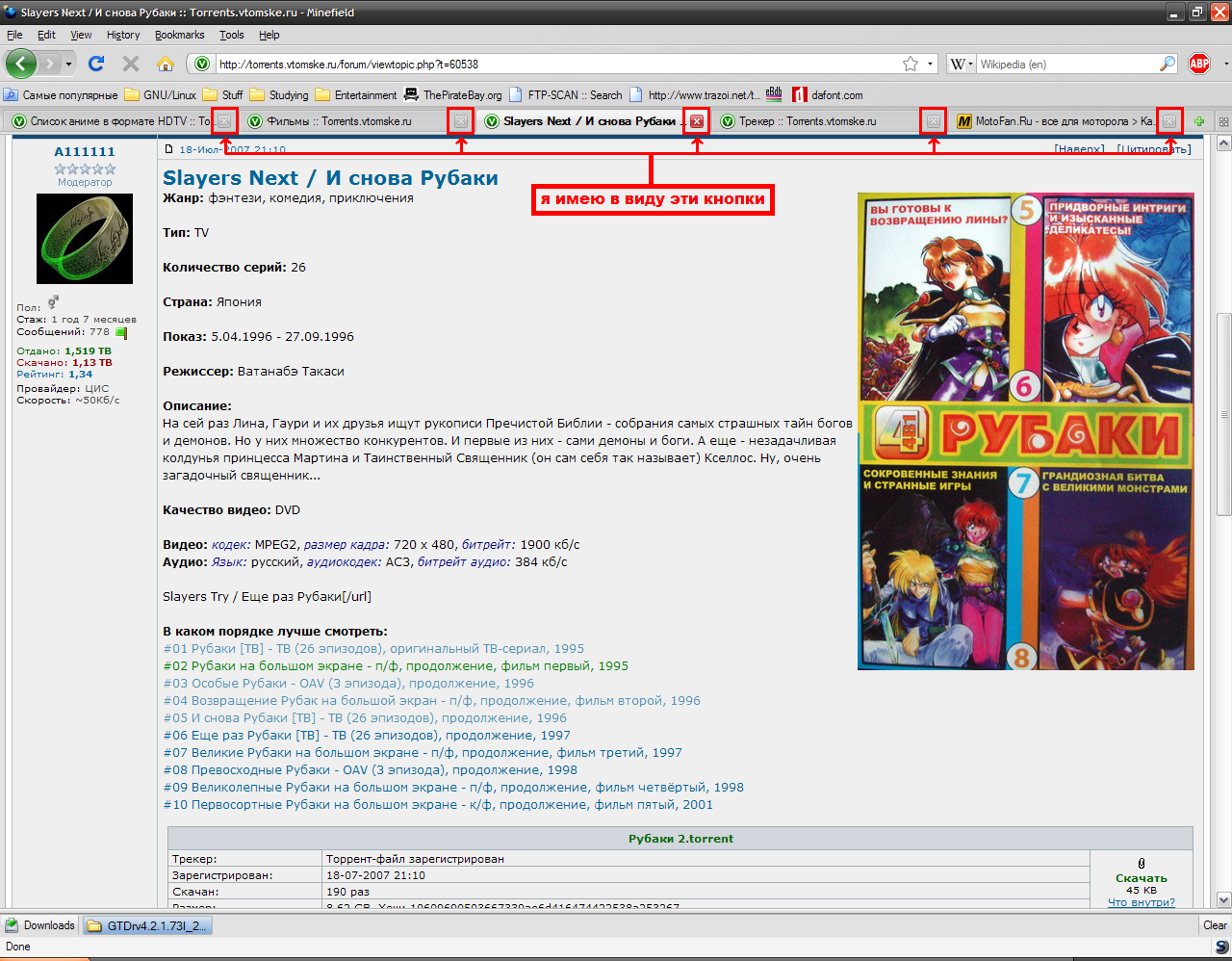Click the Рубаки DVD cover image
Image resolution: width=1232 pixels, height=961 pixels.
click(x=1026, y=431)
